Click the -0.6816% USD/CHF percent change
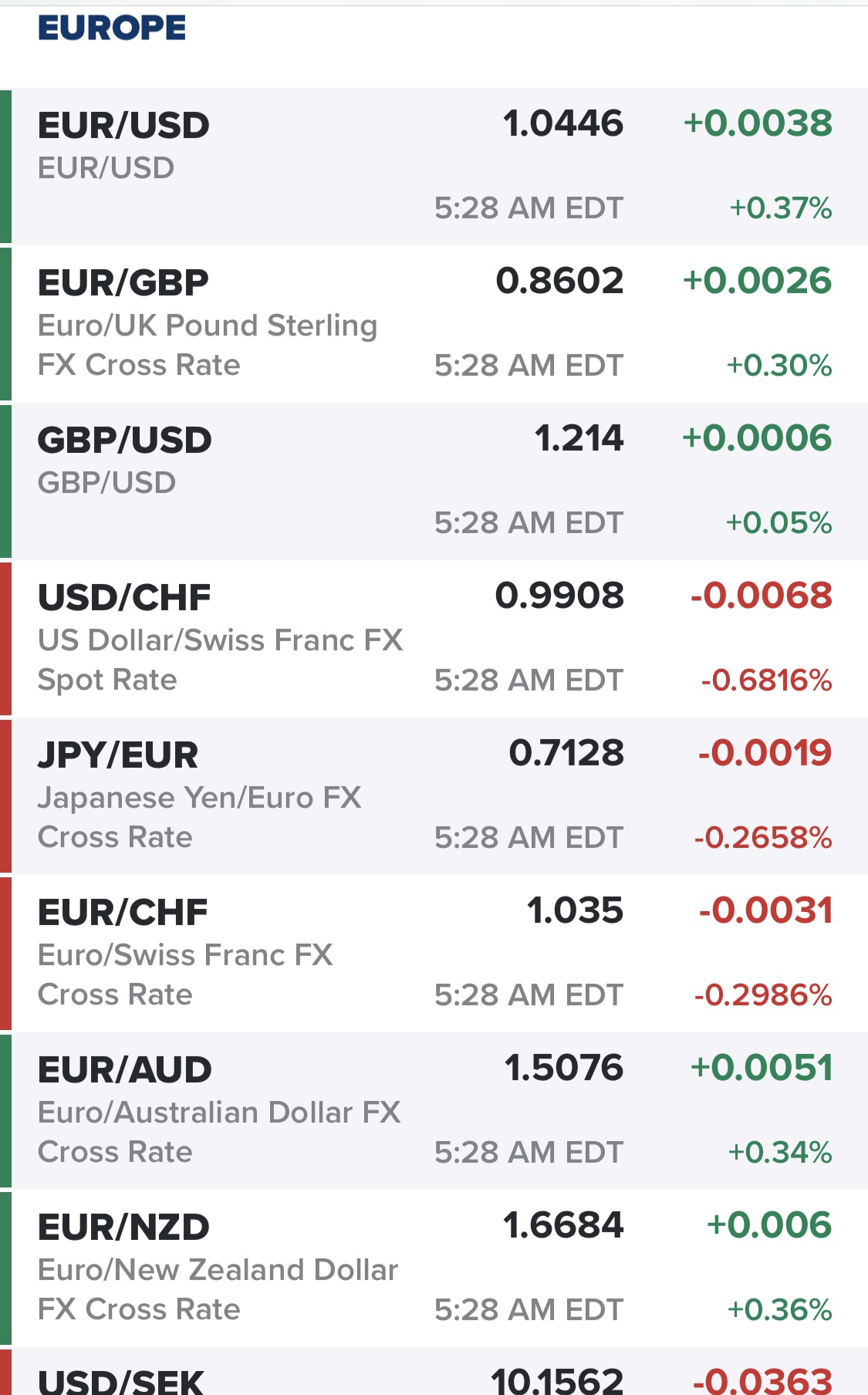Viewport: 868px width, 1395px height. pyautogui.click(x=767, y=681)
